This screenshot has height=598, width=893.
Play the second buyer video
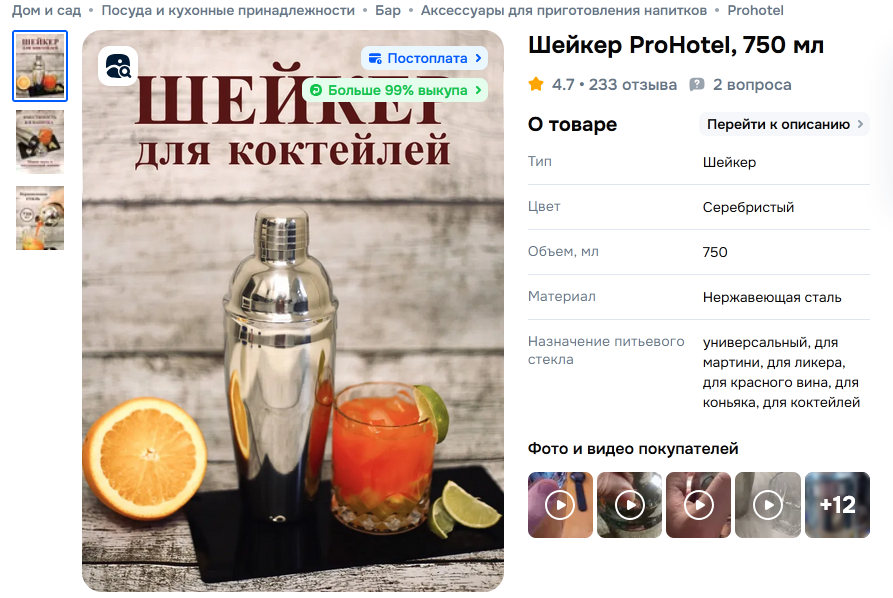click(629, 505)
